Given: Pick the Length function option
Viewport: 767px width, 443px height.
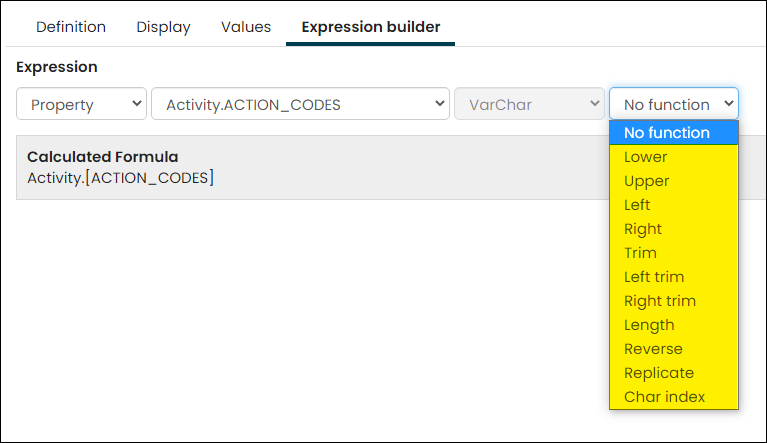Looking at the screenshot, I should 674,325.
